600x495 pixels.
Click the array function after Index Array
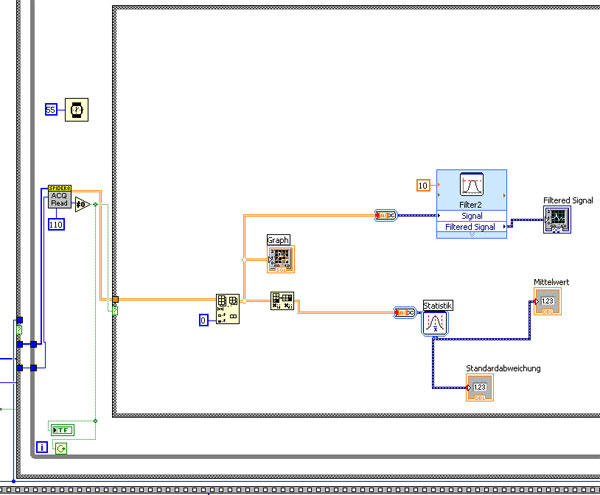click(282, 301)
